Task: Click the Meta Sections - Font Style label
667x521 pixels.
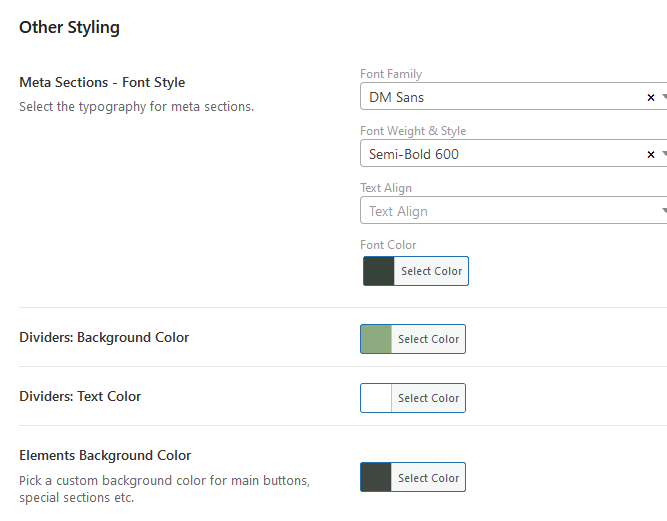Action: coord(102,83)
